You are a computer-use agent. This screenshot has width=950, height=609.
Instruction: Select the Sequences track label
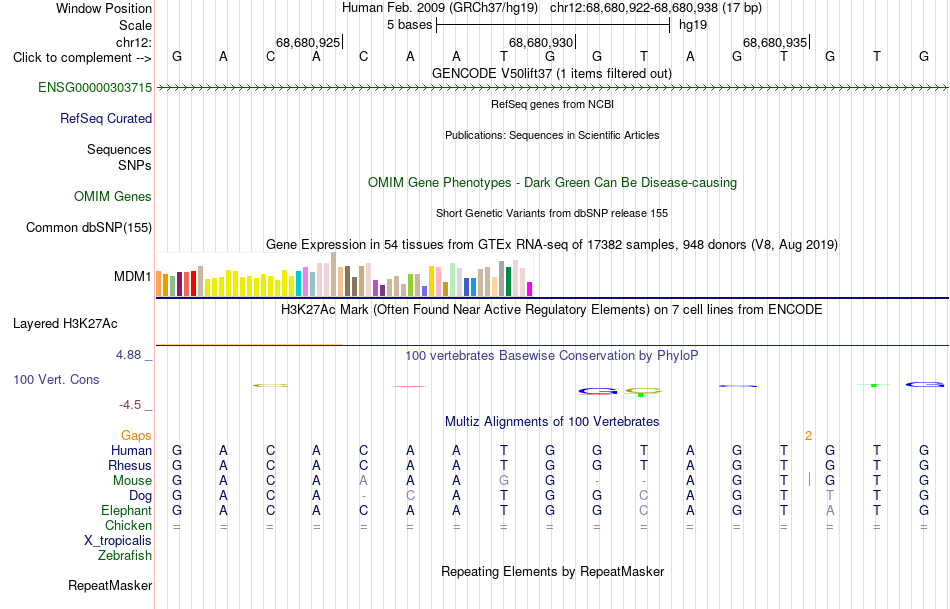119,149
